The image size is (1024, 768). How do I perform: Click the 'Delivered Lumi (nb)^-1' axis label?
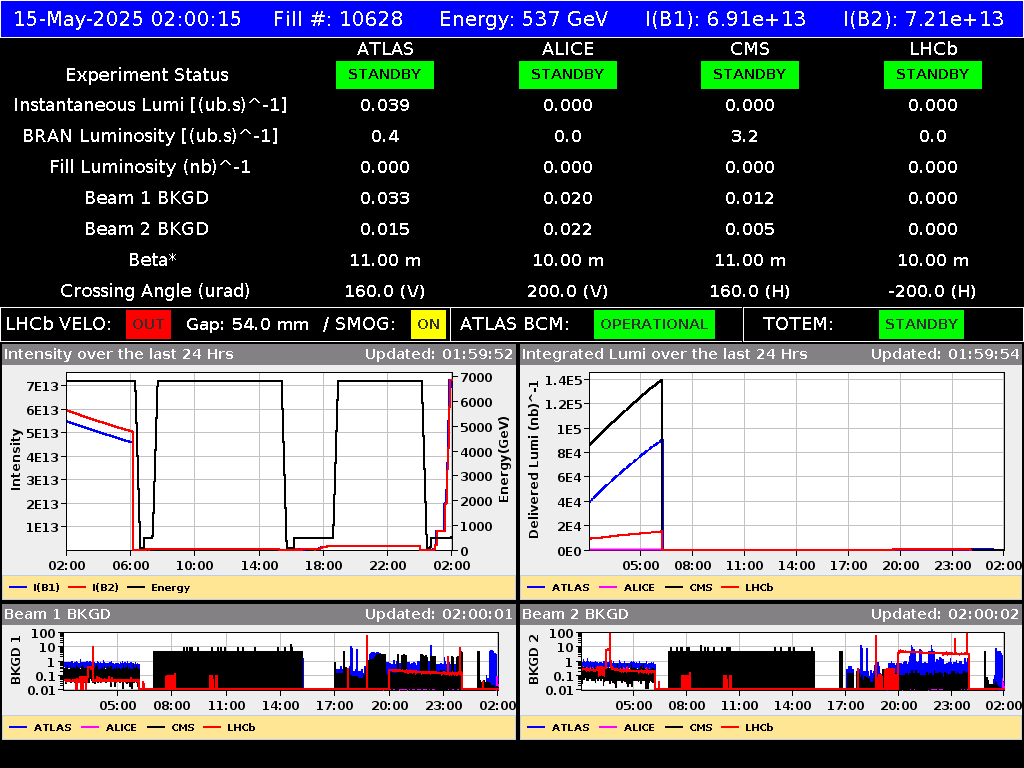534,460
